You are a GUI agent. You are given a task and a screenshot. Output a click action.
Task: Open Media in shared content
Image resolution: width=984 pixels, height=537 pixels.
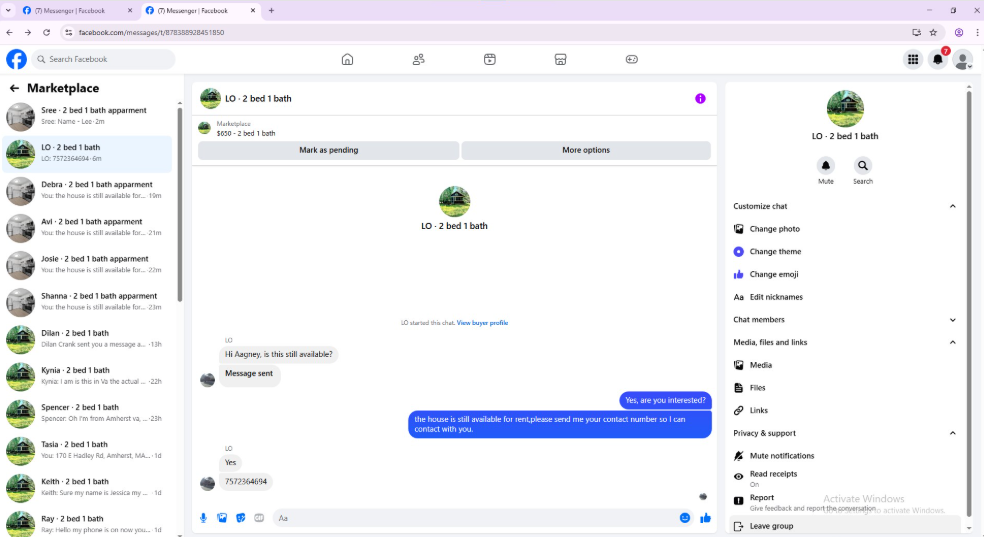tap(845, 365)
